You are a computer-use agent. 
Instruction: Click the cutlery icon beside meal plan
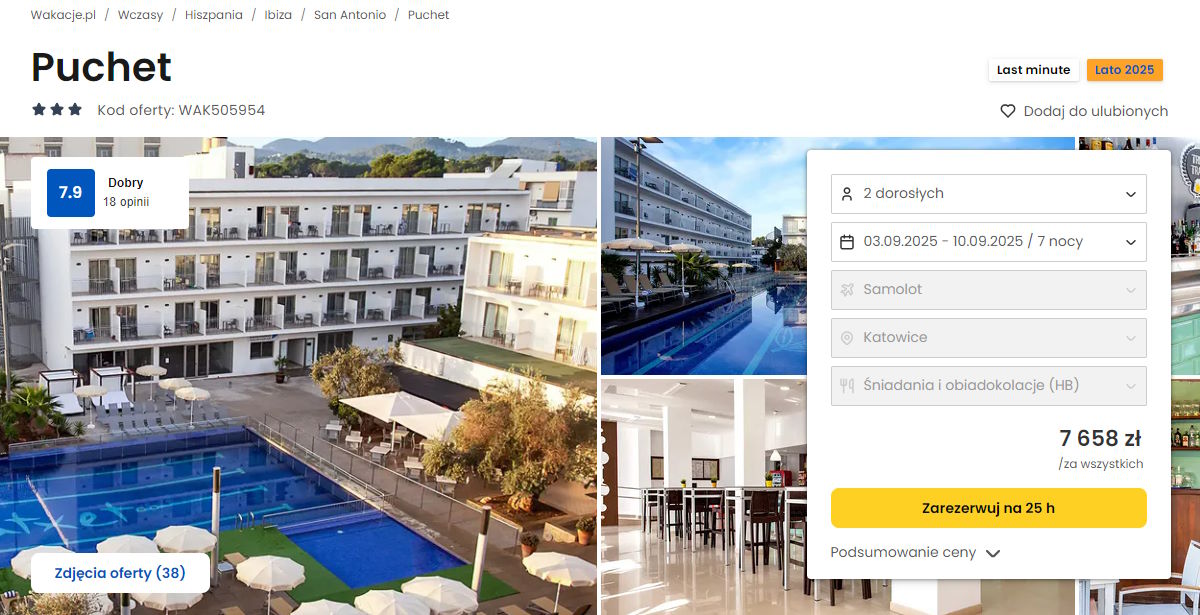click(x=847, y=386)
